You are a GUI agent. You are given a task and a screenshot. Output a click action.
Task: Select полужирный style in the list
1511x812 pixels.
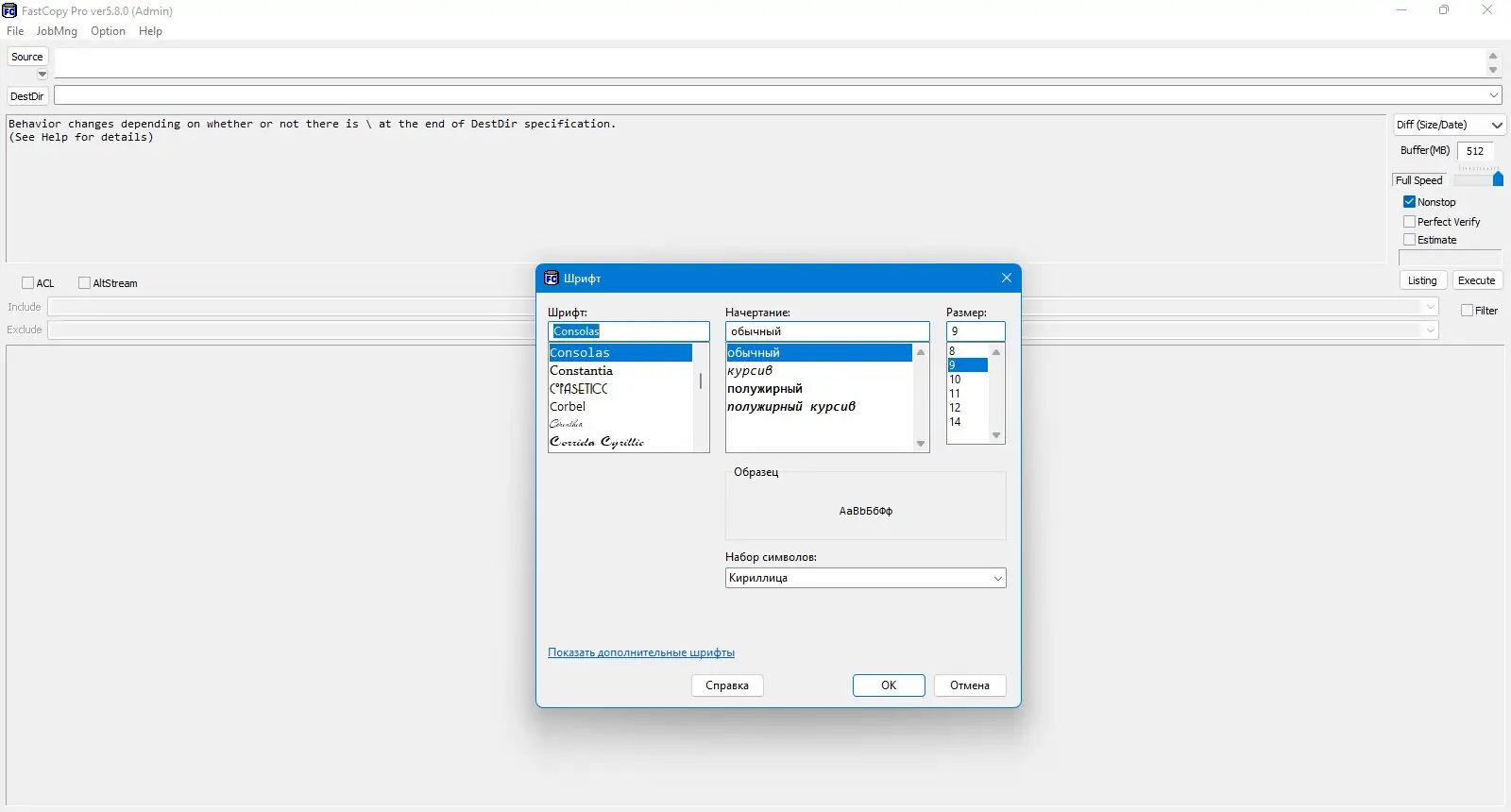[x=819, y=389]
